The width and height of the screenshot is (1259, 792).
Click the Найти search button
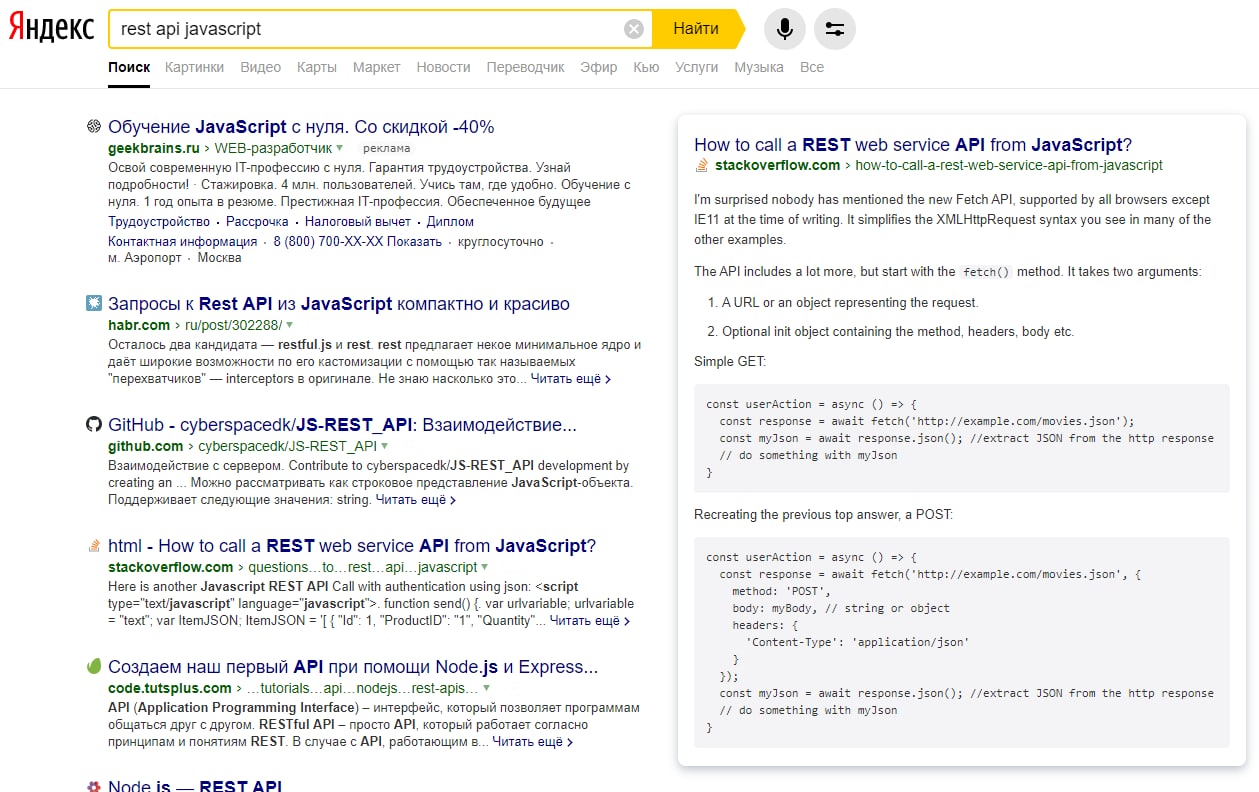[696, 29]
